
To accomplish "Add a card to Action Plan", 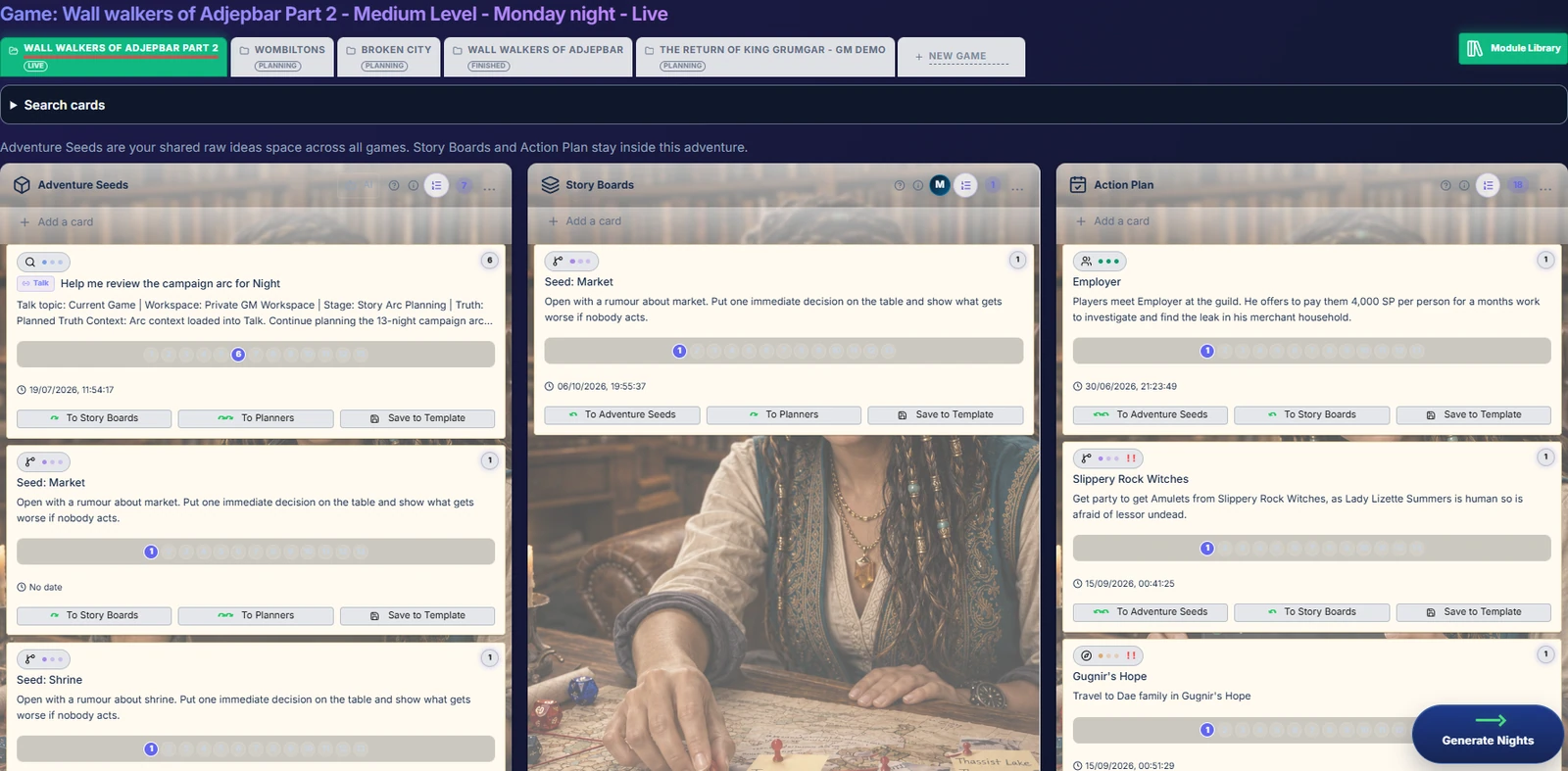I will (1112, 221).
